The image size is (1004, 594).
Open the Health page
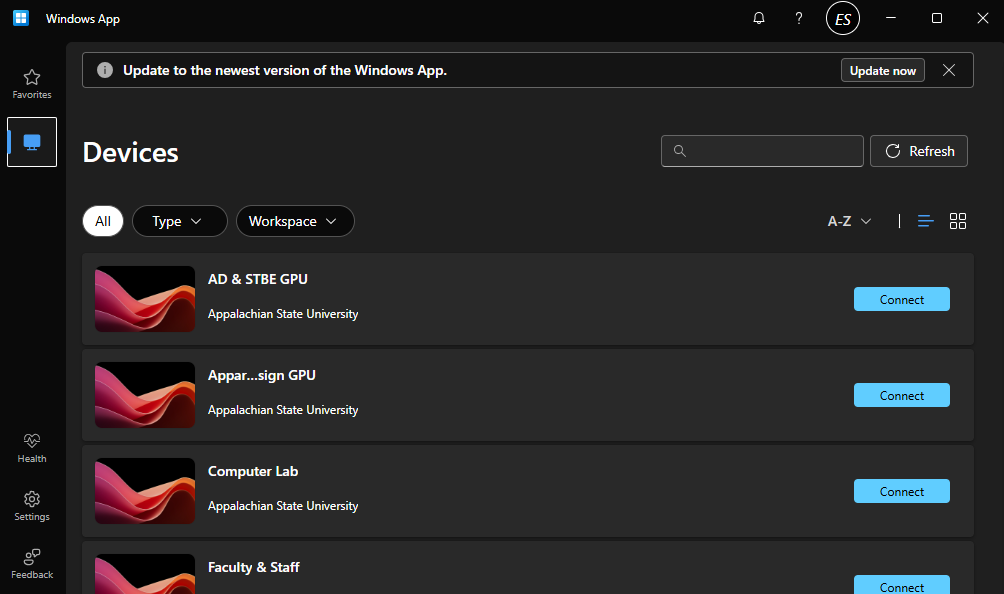pos(32,448)
